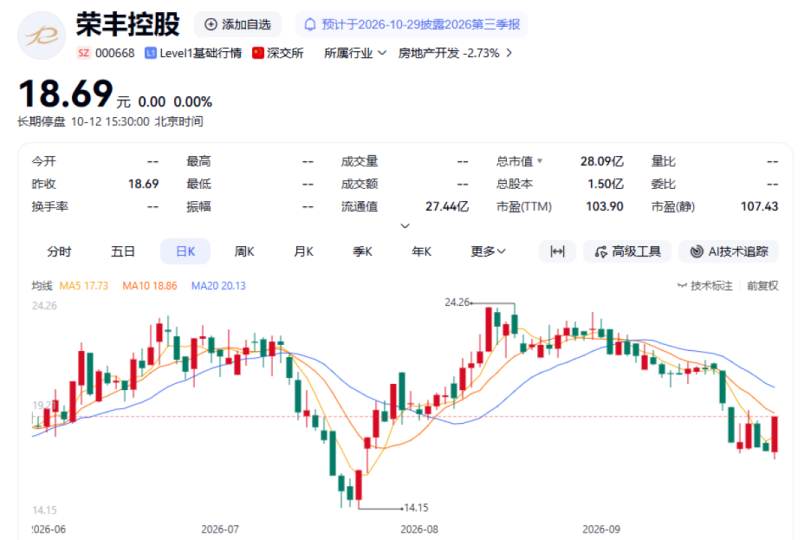
Task: Open AI技术追踪 button
Action: tap(729, 251)
